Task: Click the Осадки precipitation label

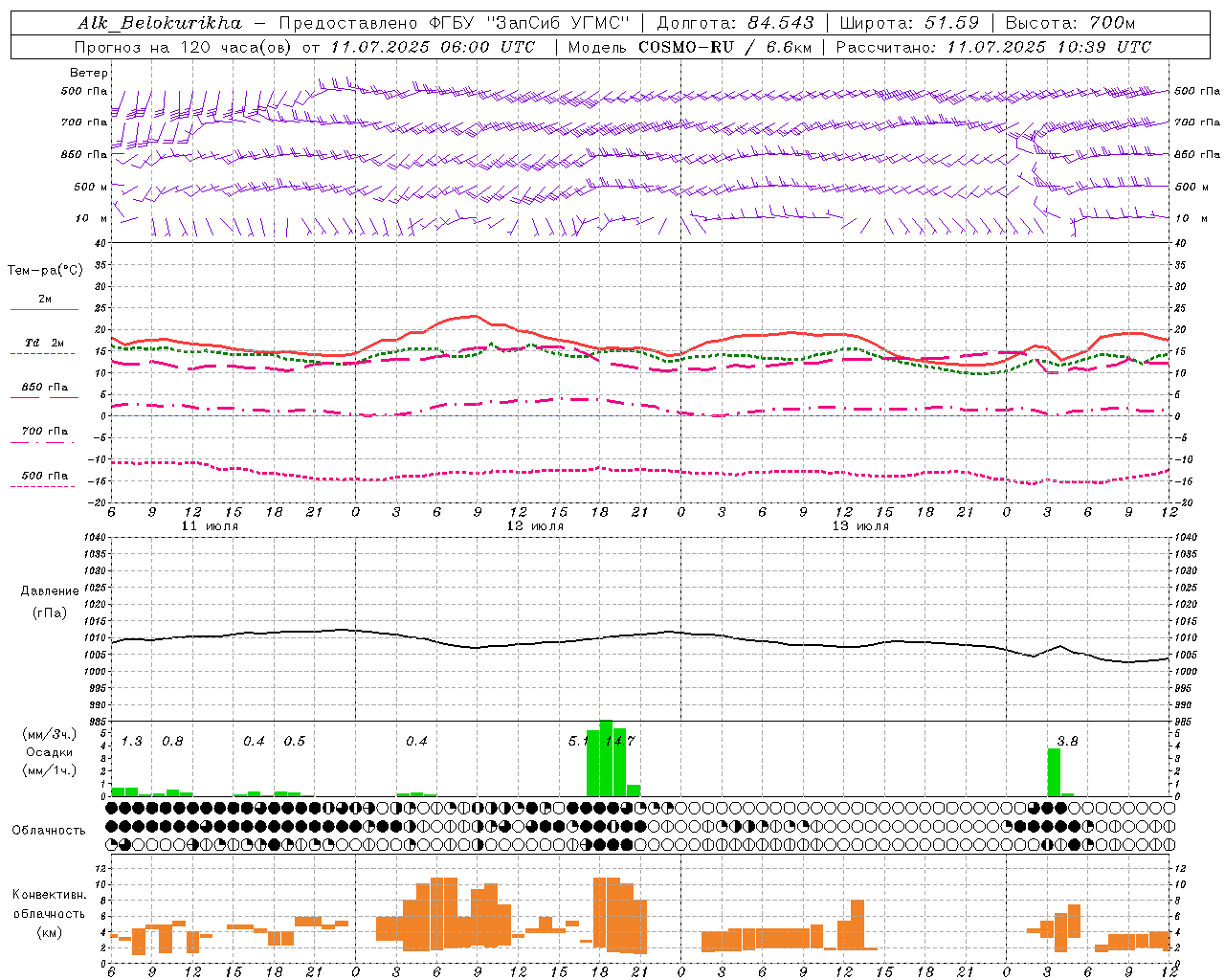Action: (x=49, y=752)
